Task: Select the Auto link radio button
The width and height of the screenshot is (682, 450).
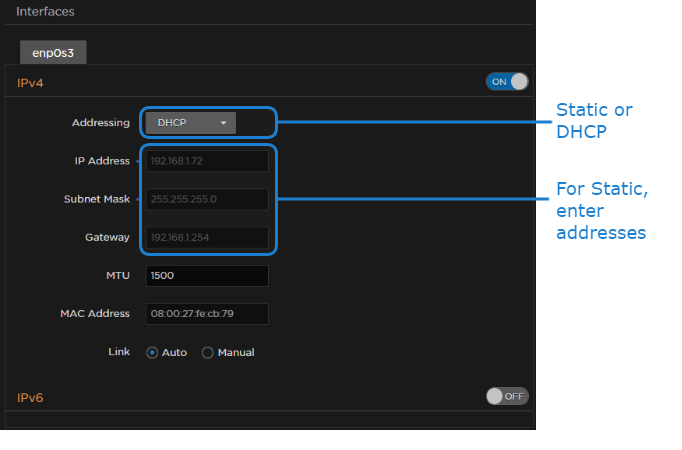Action: (153, 353)
